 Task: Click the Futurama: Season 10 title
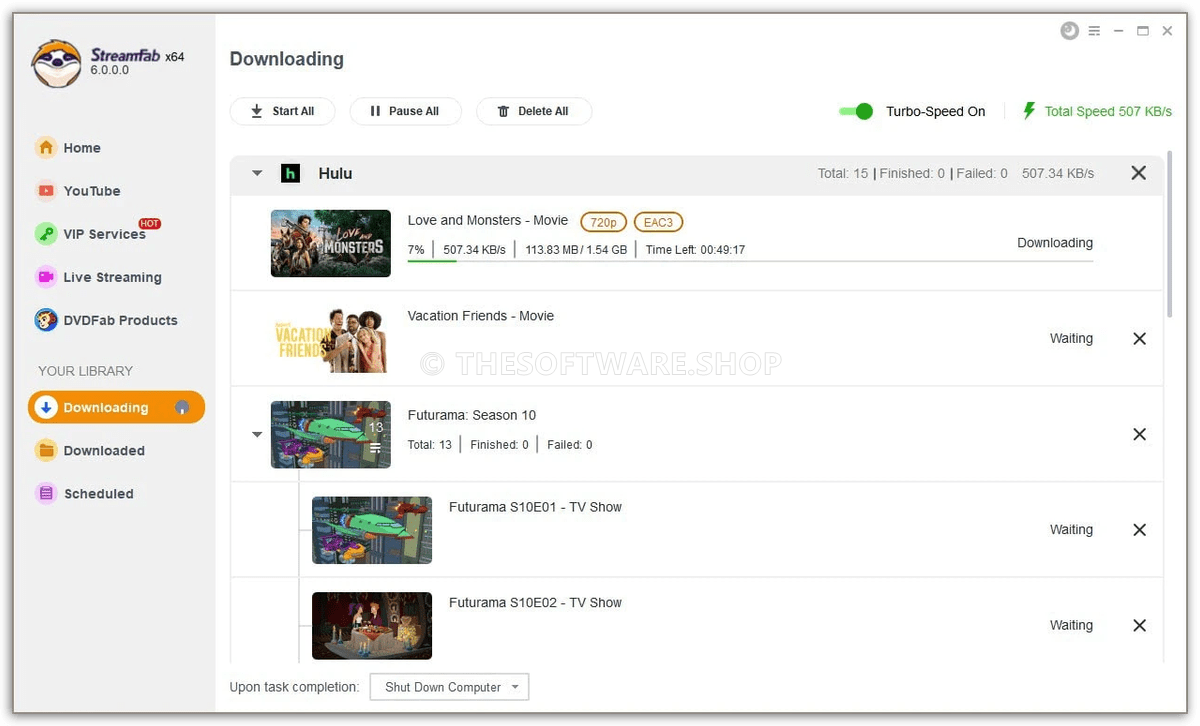coord(472,415)
